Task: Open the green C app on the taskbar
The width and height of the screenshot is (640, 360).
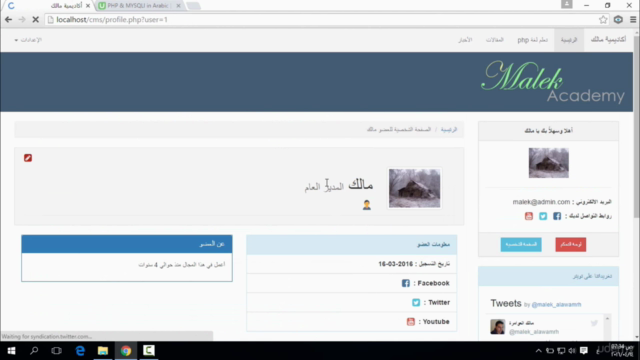Action: (149, 351)
